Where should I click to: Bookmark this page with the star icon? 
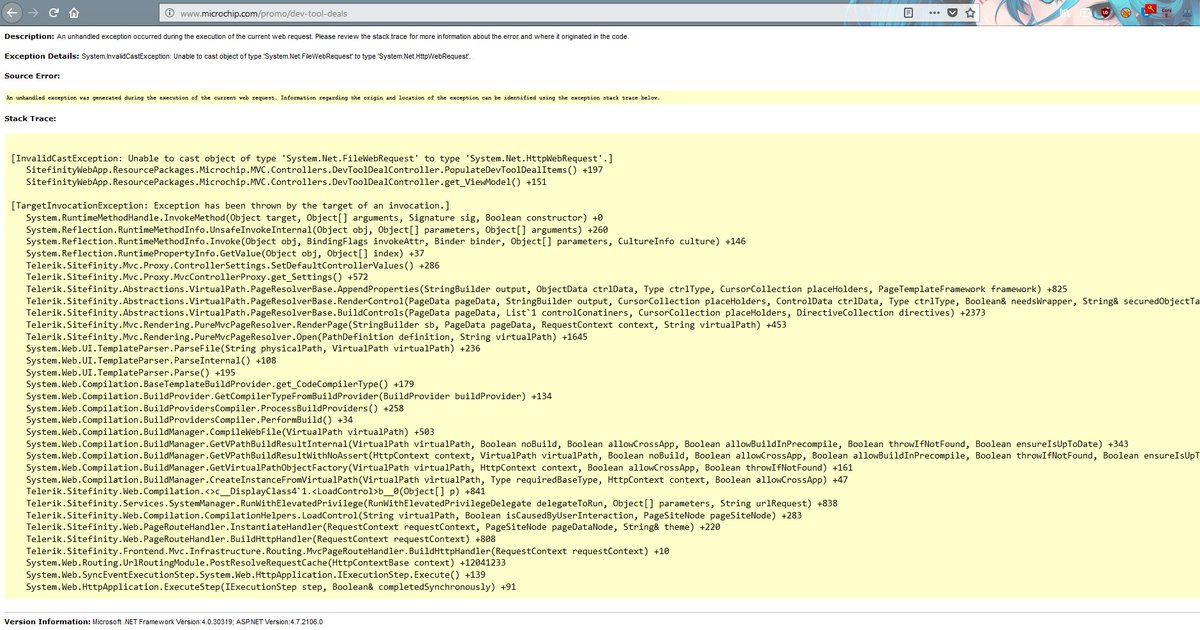pyautogui.click(x=970, y=14)
